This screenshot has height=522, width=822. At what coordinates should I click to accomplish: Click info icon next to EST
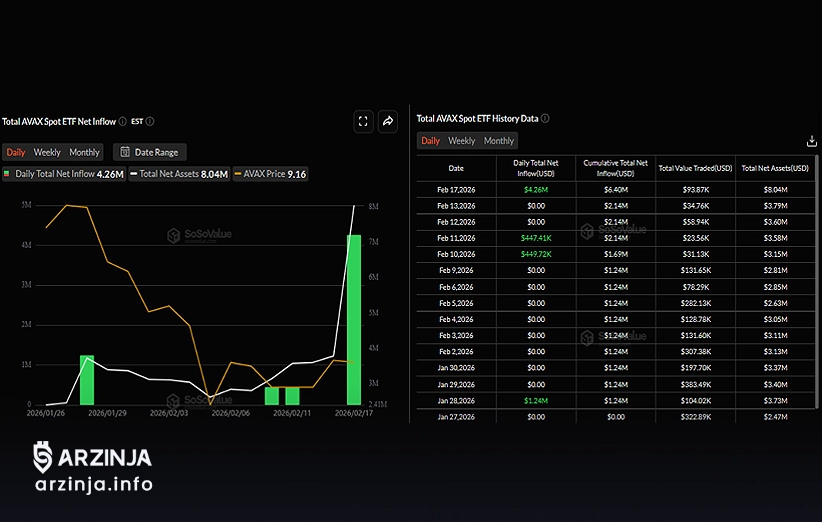pyautogui.click(x=150, y=121)
